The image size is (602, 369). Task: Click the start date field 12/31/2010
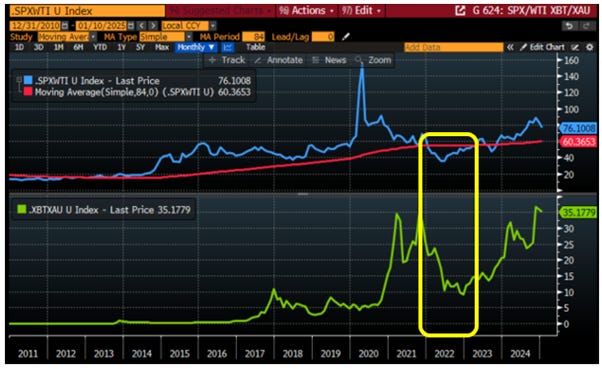[35, 26]
